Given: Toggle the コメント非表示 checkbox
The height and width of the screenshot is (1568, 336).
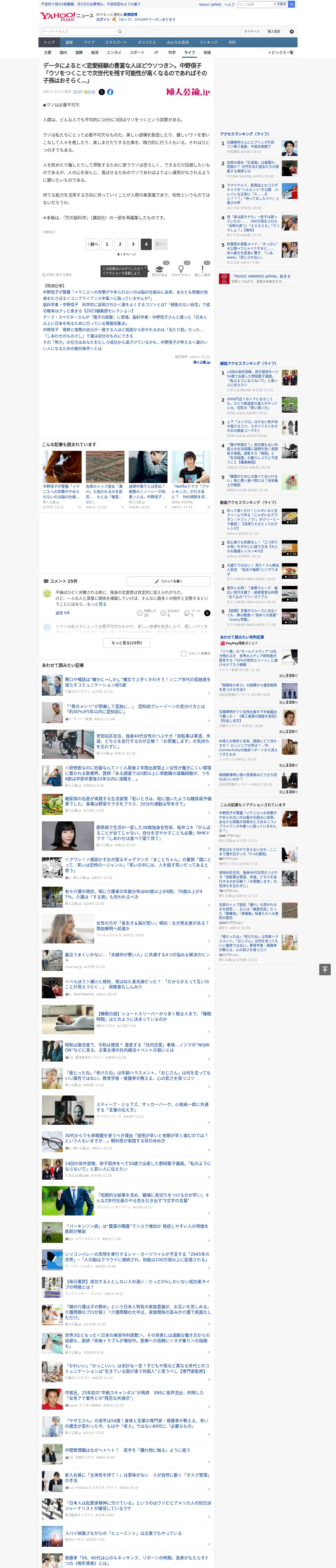Looking at the screenshot, I should pos(183,654).
